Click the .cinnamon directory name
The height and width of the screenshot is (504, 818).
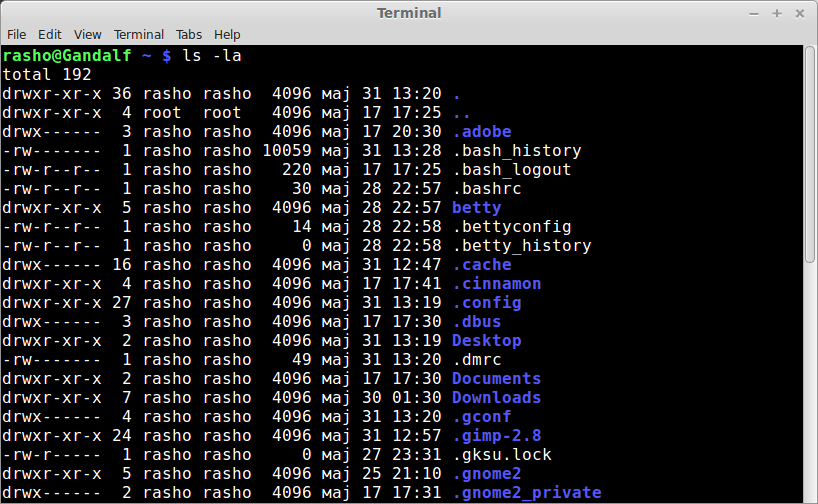tap(497, 284)
